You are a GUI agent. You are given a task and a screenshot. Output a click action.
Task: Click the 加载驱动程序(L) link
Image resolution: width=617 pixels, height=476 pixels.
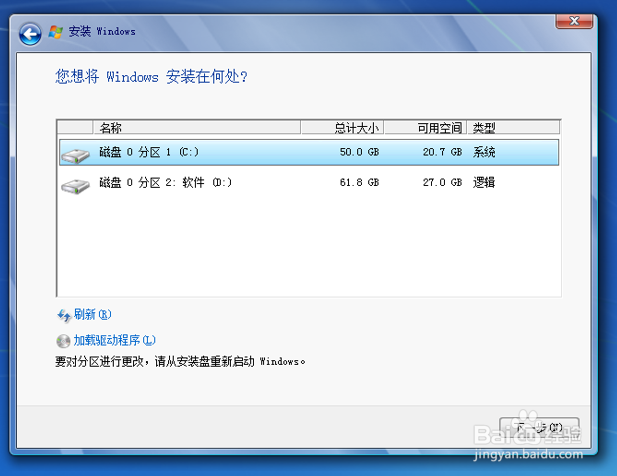pos(115,340)
